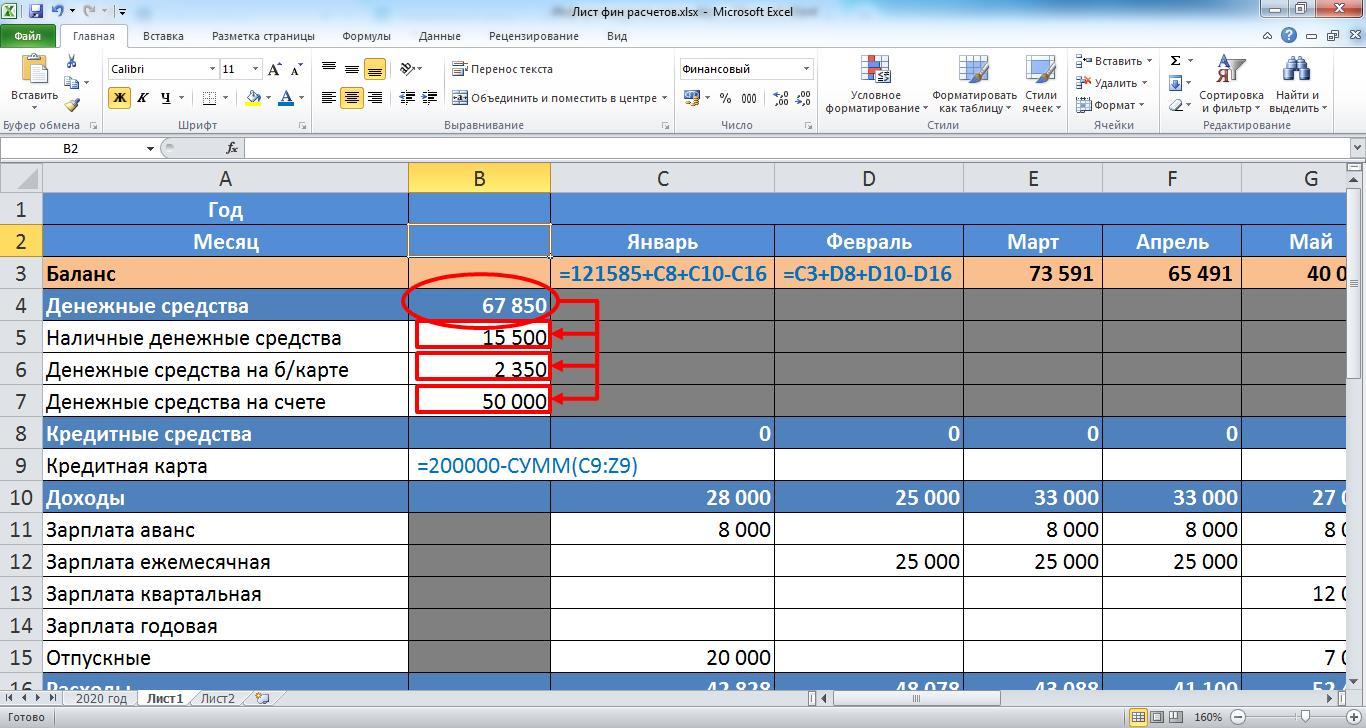
Task: Click the Fill down arrow icon
Action: tap(1176, 83)
